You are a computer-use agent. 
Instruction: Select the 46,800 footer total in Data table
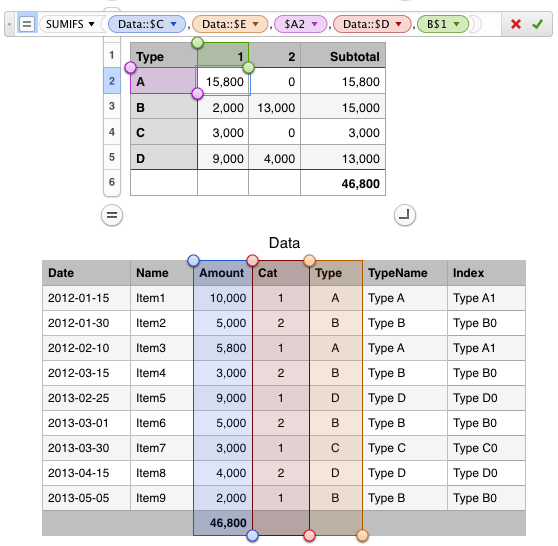coord(223,523)
